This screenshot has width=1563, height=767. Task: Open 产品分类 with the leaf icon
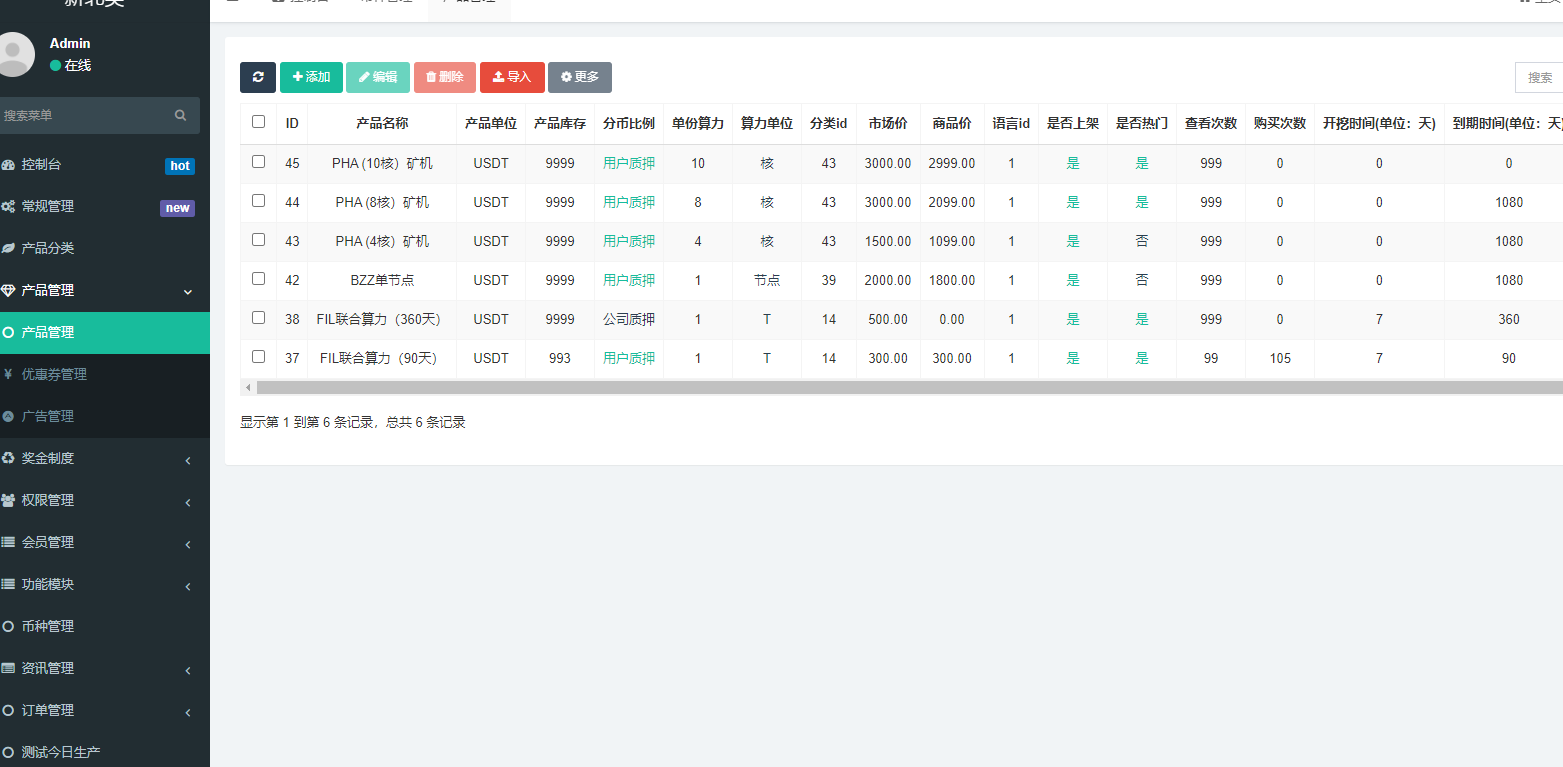48,249
